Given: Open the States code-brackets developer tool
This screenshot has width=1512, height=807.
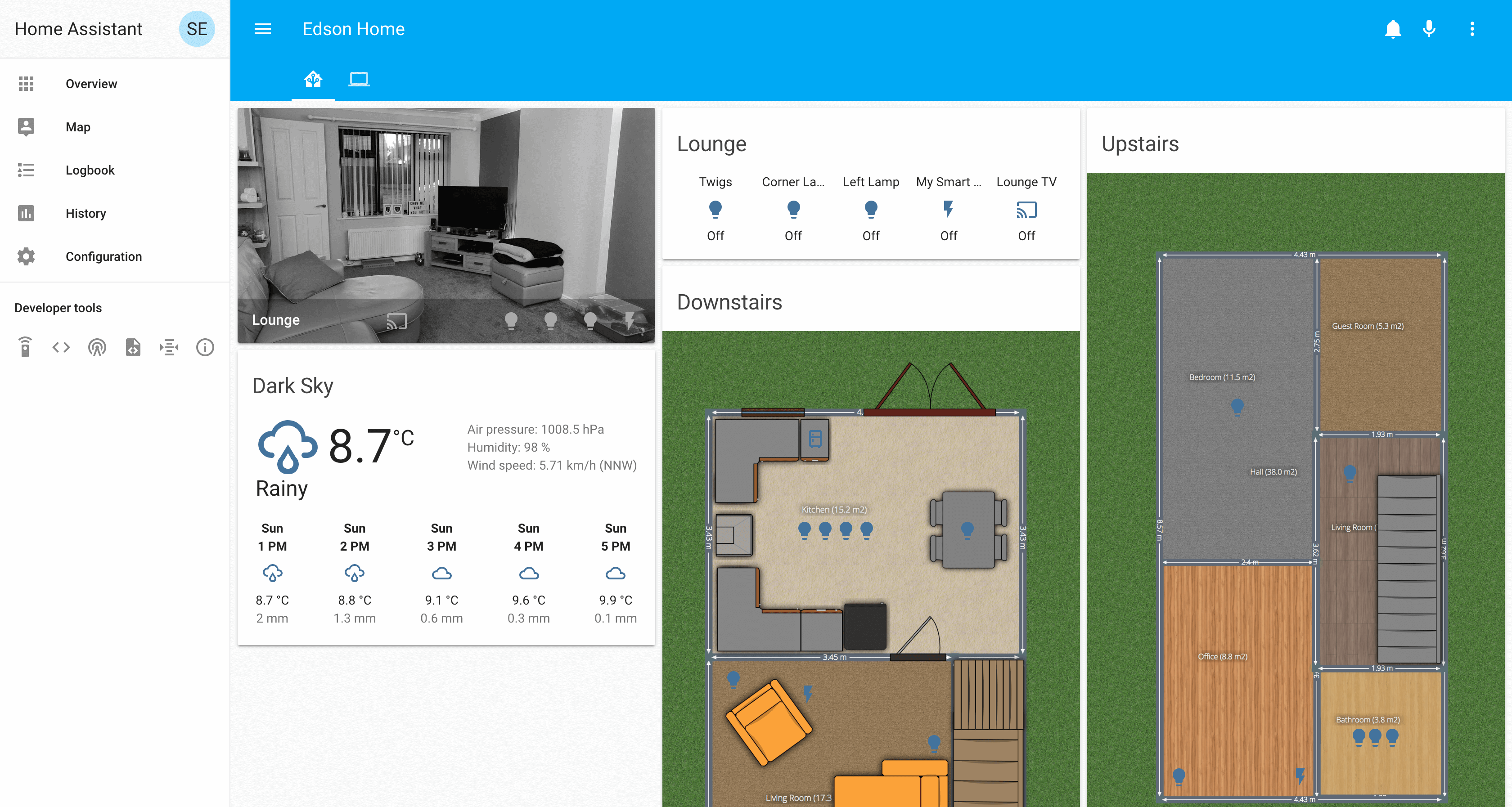Looking at the screenshot, I should click(x=61, y=347).
